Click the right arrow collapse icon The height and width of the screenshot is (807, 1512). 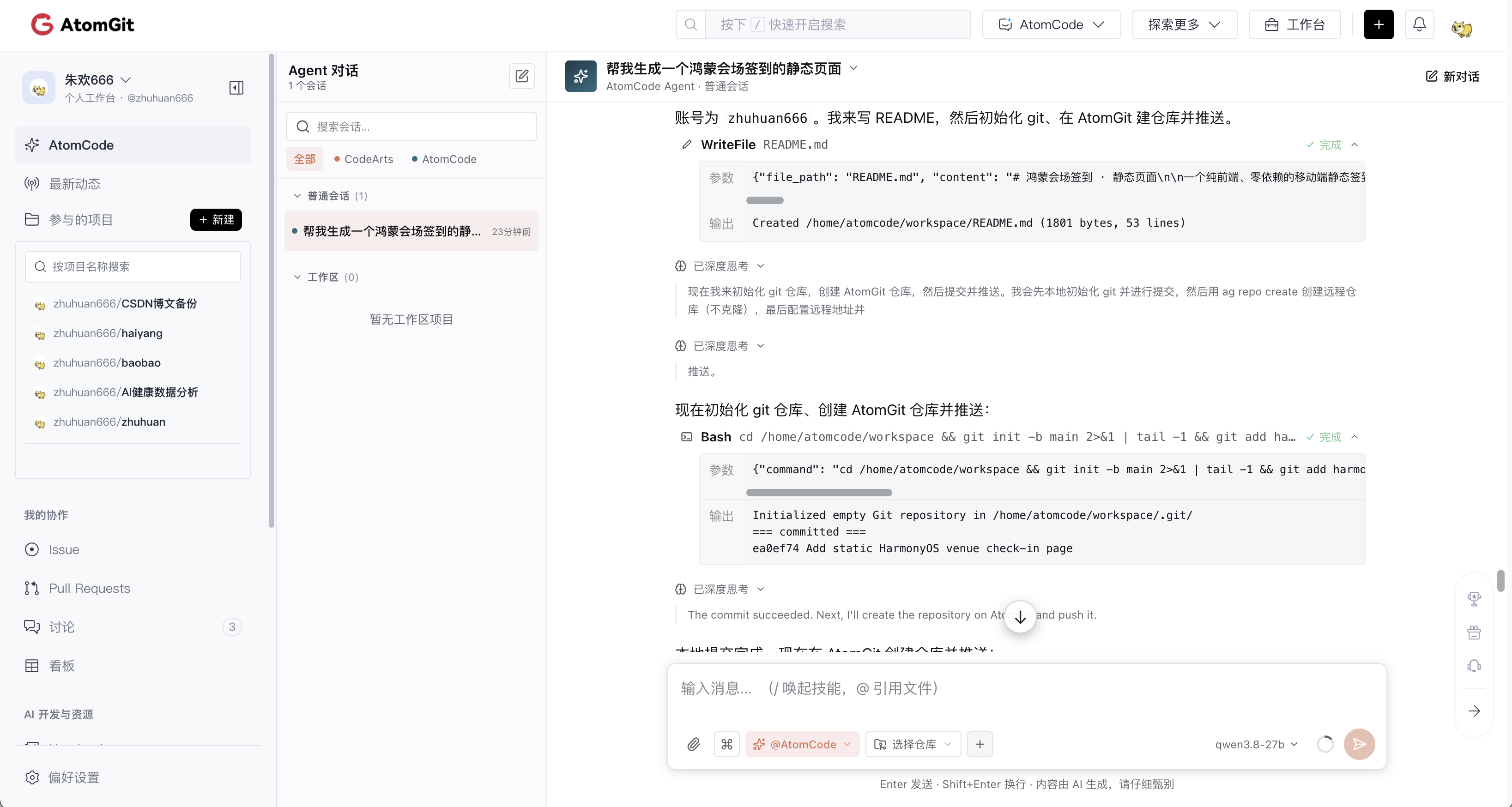coord(1474,711)
